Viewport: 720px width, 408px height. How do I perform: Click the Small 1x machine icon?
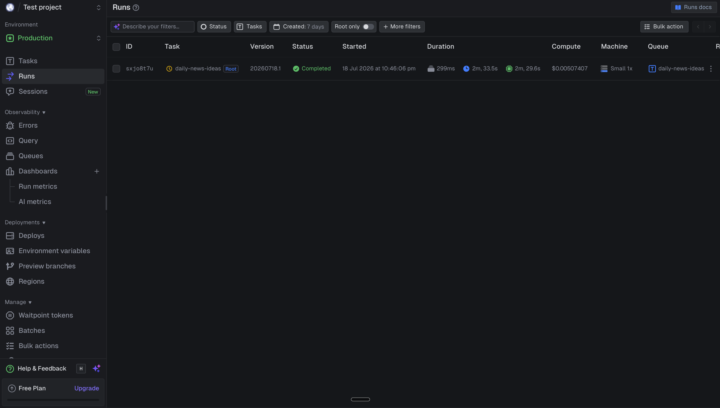click(604, 69)
